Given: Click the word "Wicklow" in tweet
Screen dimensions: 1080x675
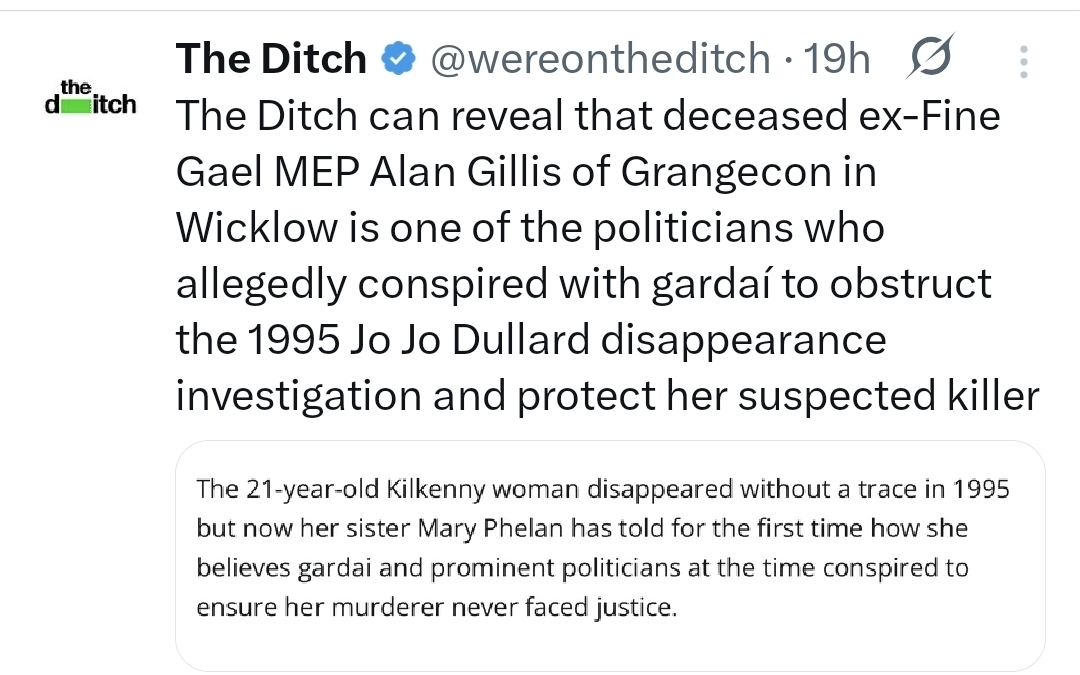Looking at the screenshot, I should [x=257, y=229].
